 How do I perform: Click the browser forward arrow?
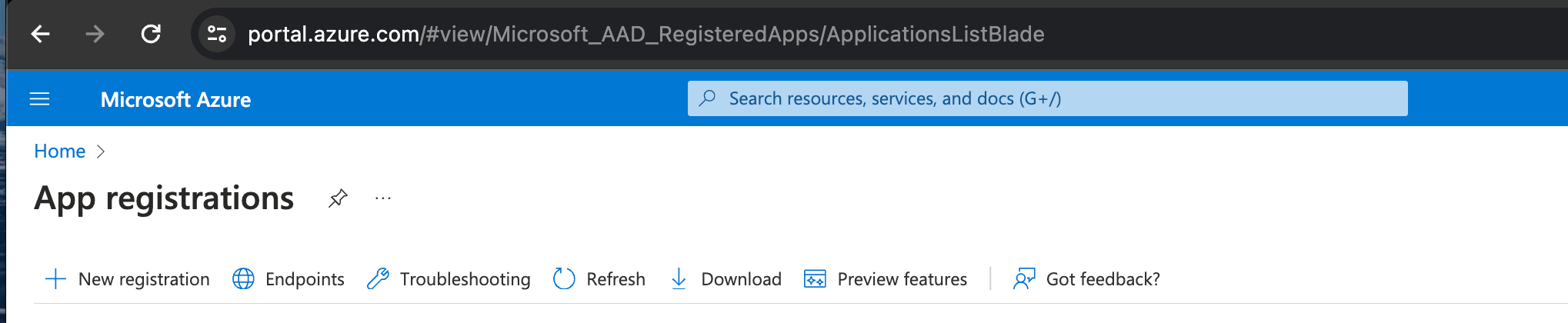click(x=95, y=34)
